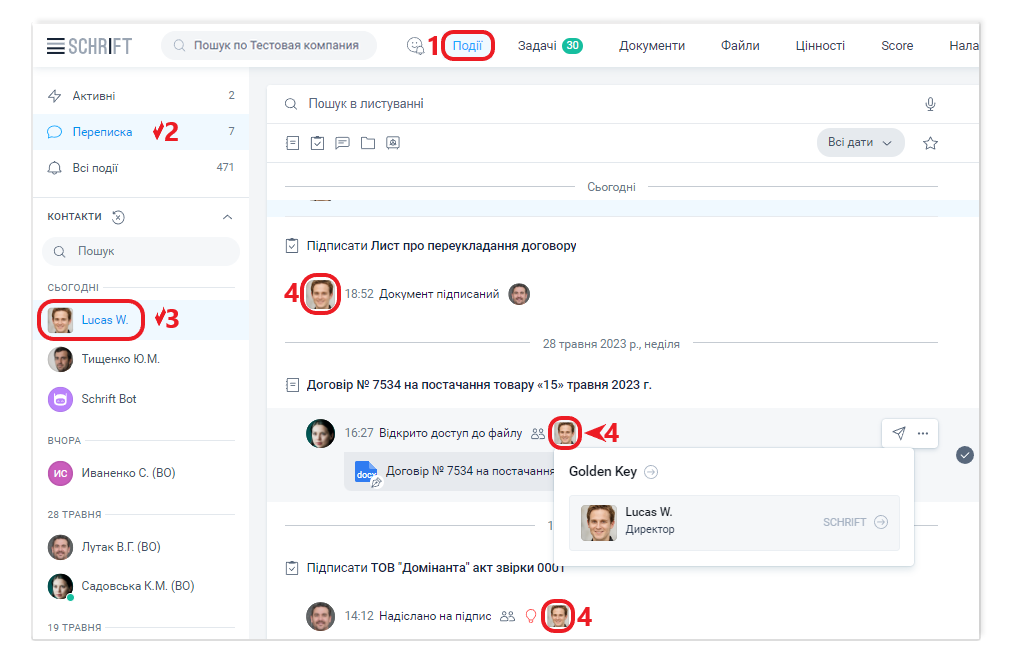The height and width of the screenshot is (671, 1011).
Task: Open the Всі дати dropdown
Action: pos(861,142)
